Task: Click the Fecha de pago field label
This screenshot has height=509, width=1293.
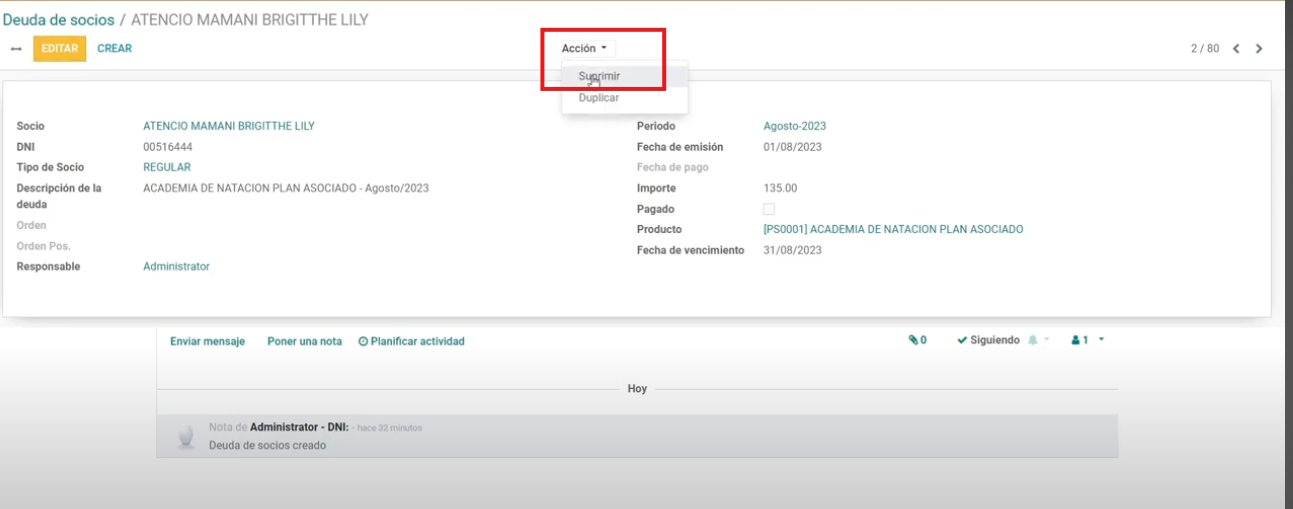Action: (672, 167)
